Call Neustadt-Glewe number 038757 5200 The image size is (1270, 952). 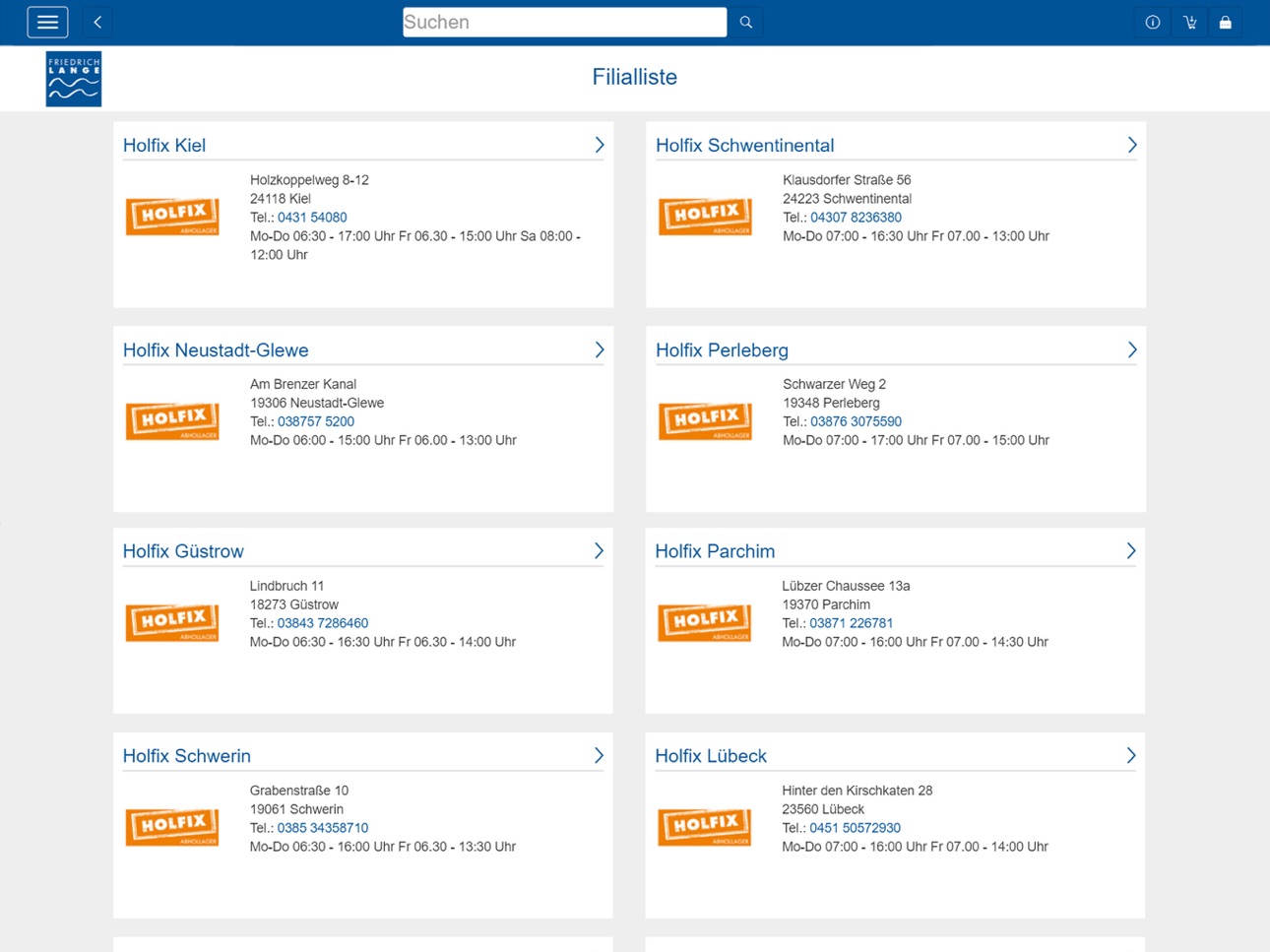click(x=316, y=421)
